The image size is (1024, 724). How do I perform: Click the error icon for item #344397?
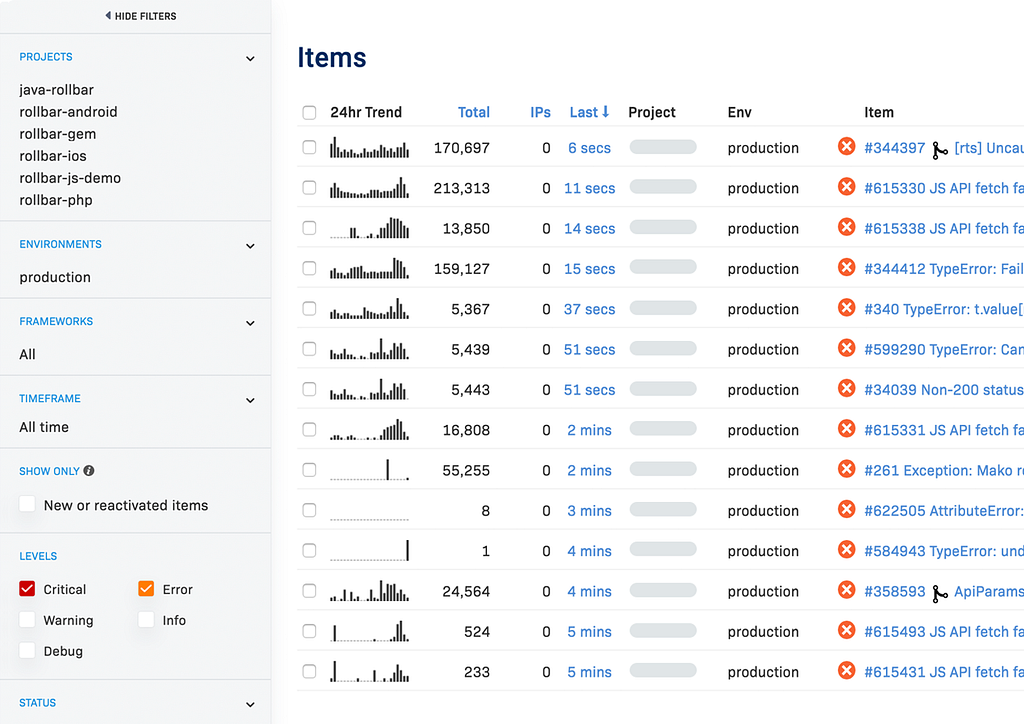(x=846, y=146)
